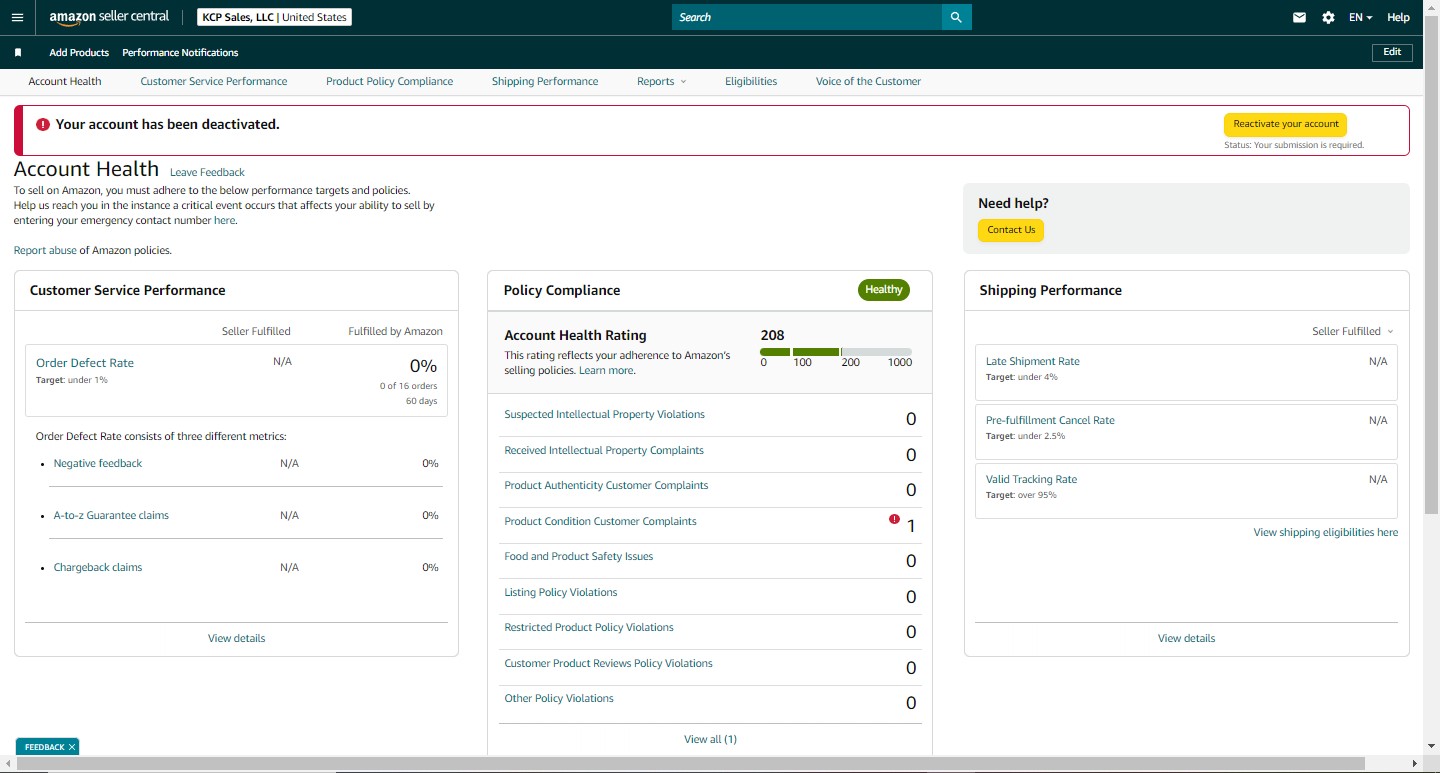
Task: Click Learn more about Account Health Rating
Action: pyautogui.click(x=607, y=370)
